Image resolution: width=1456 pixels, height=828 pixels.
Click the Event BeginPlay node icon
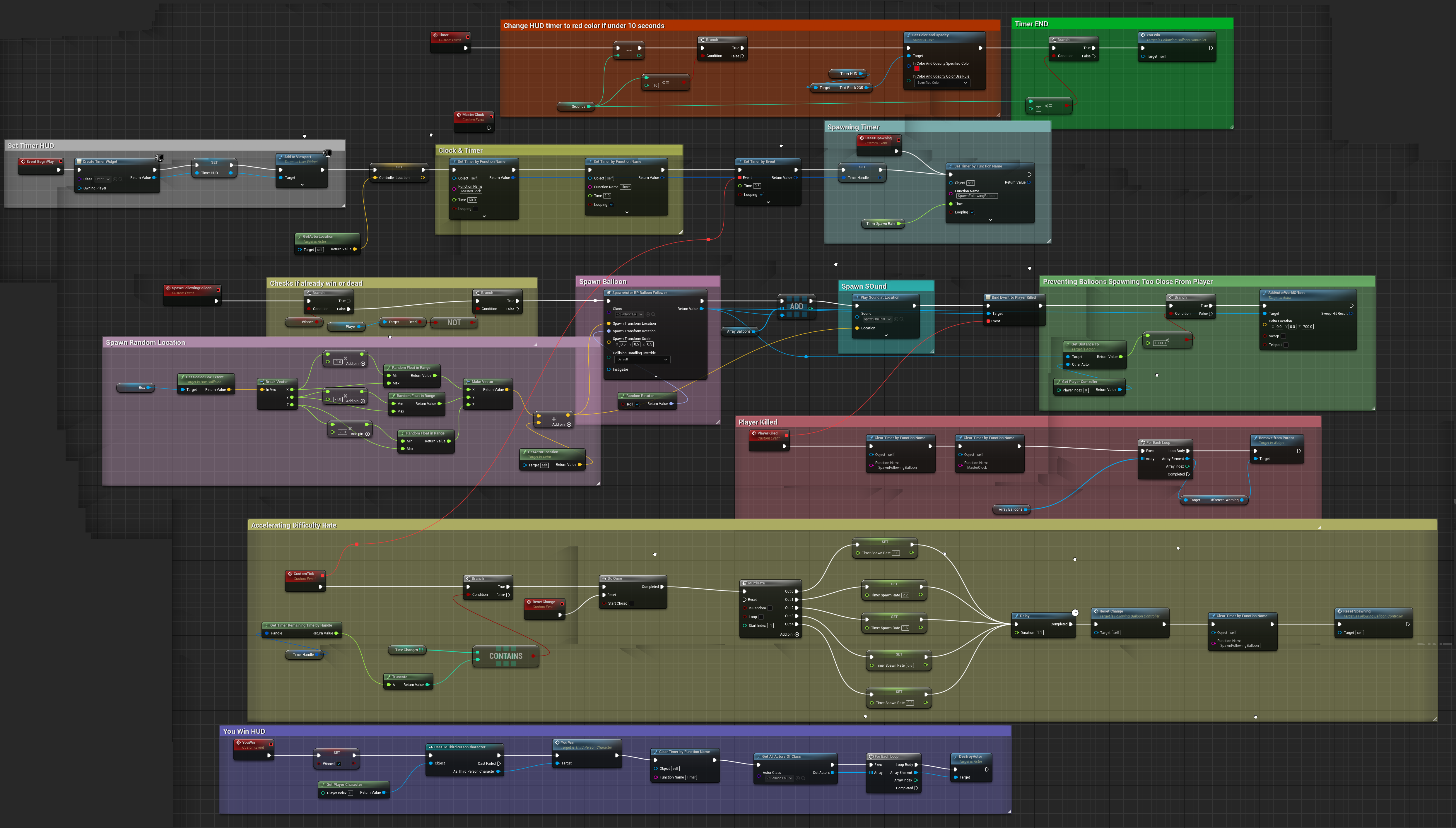(x=23, y=162)
